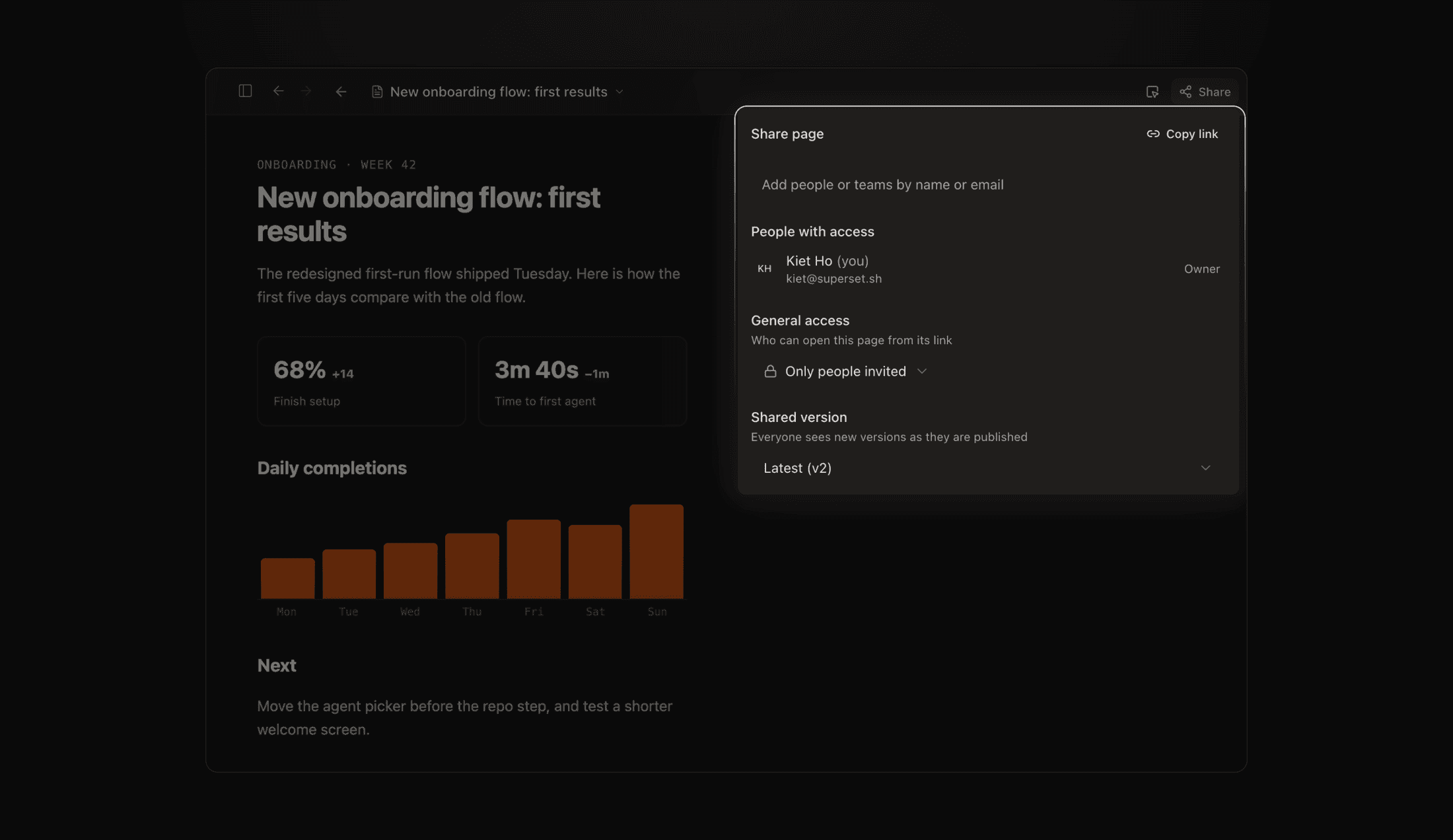Click the Kiet Ho (you) name
Viewport: 1453px width, 840px height.
[827, 261]
